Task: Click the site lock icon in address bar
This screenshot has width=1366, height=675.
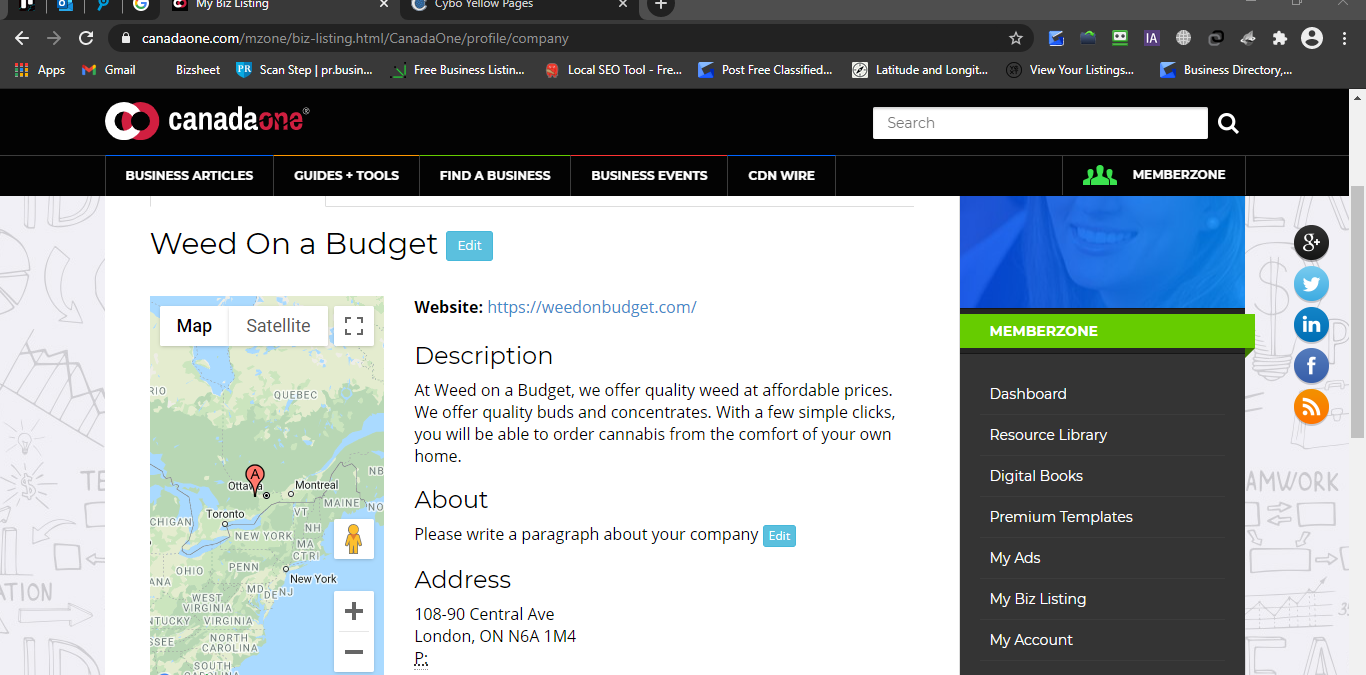Action: pos(126,39)
